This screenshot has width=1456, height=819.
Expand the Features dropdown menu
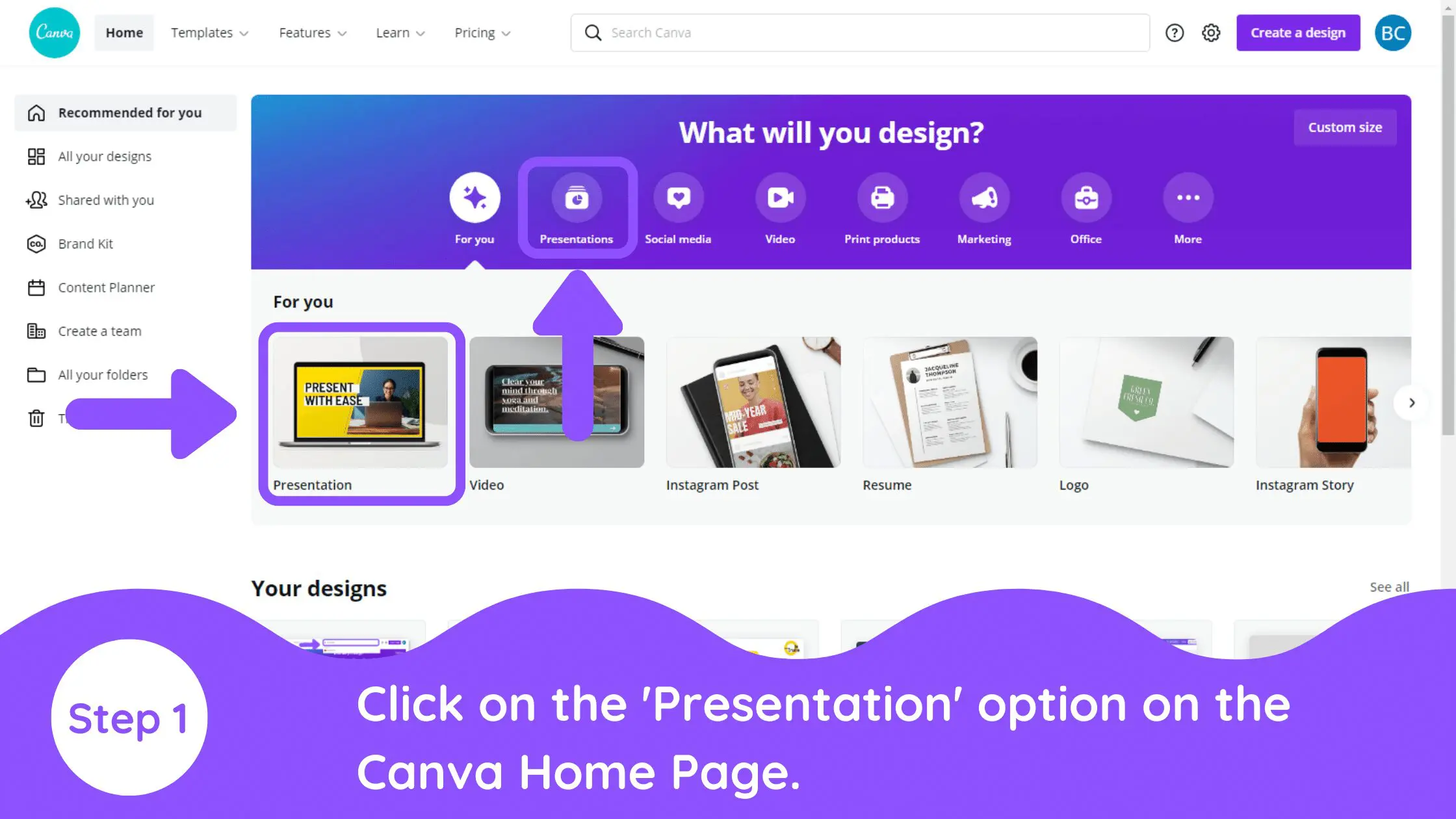(x=312, y=32)
